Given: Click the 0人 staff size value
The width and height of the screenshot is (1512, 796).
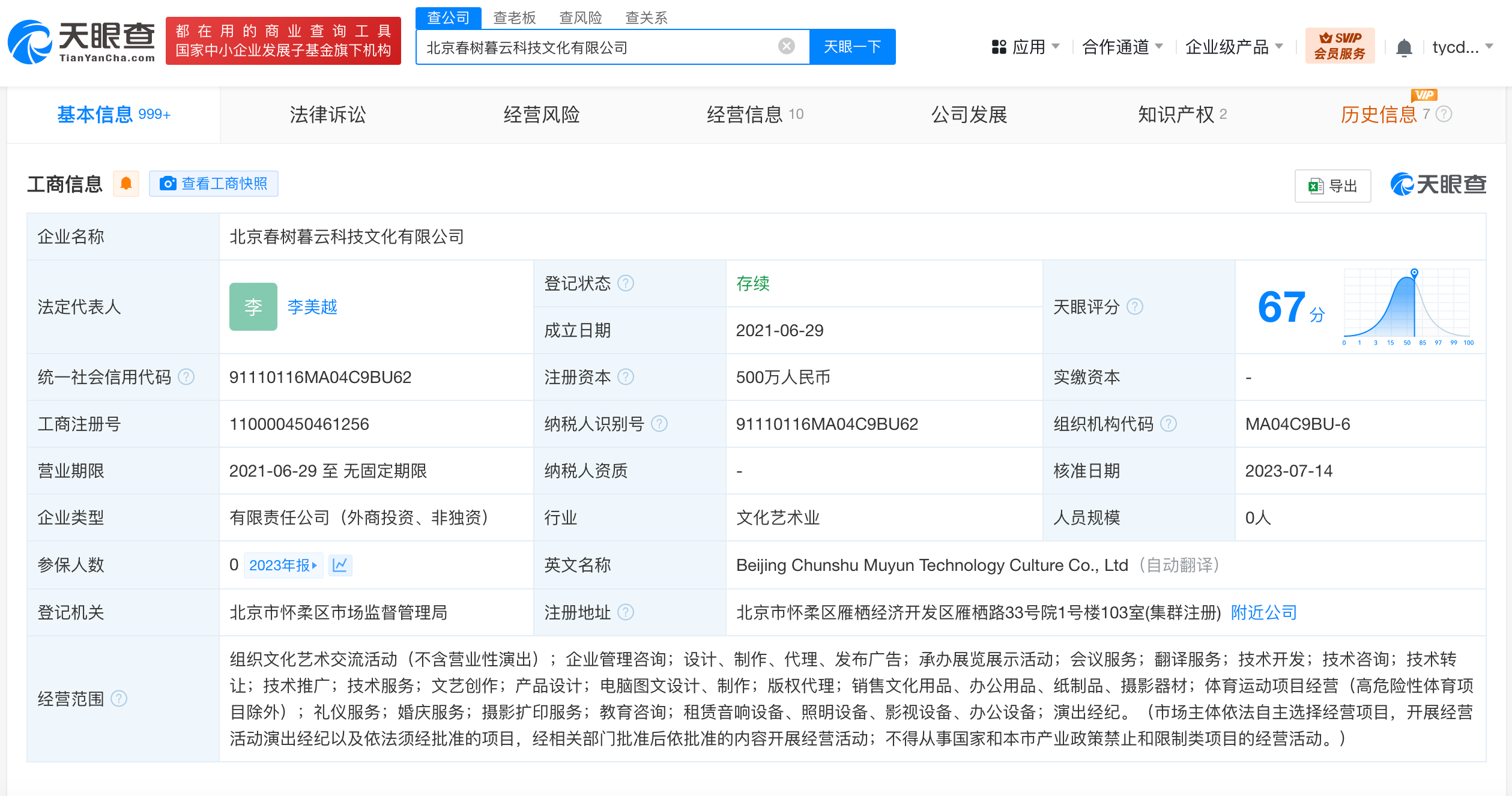Looking at the screenshot, I should (1258, 517).
